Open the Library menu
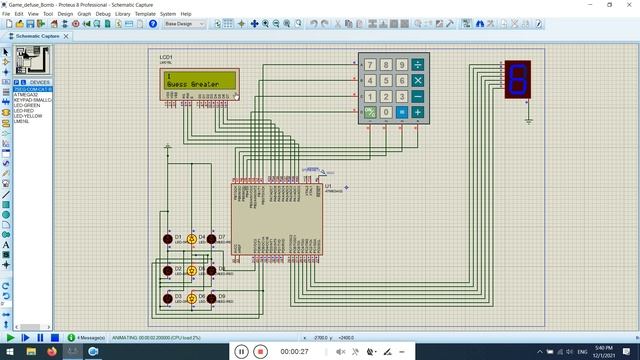This screenshot has width=640, height=360. coord(122,14)
